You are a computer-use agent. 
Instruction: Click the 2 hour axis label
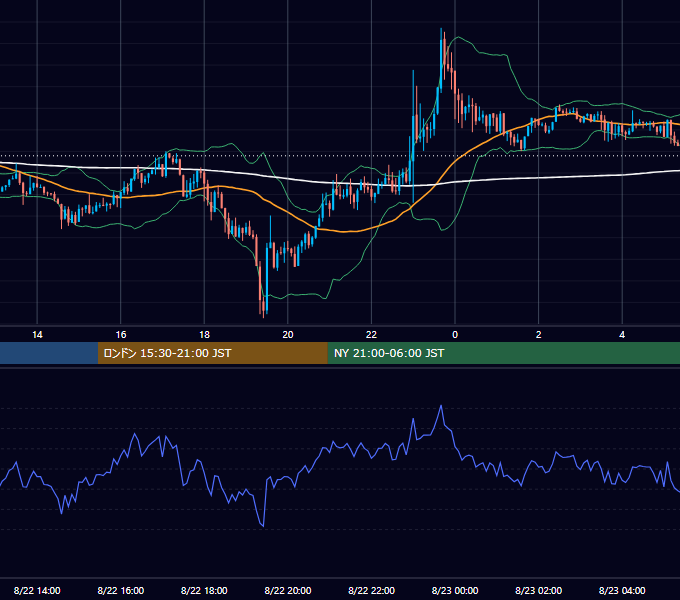(x=539, y=335)
